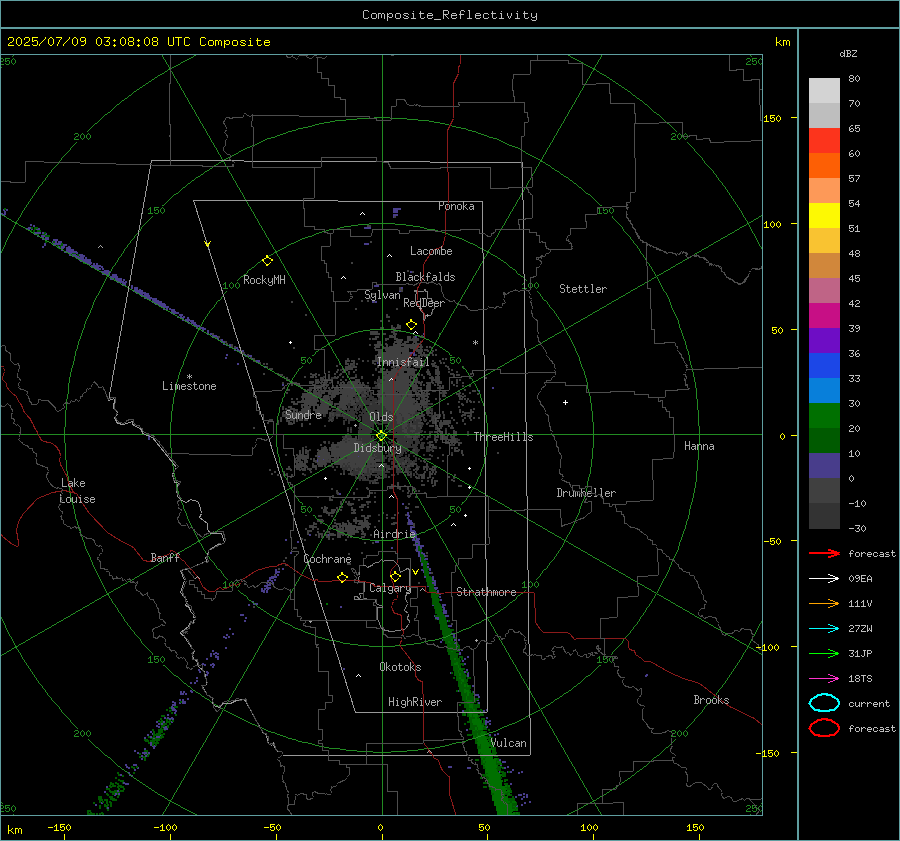This screenshot has height=841, width=900.
Task: Click the white 09EA arrow legend icon
Action: click(824, 578)
